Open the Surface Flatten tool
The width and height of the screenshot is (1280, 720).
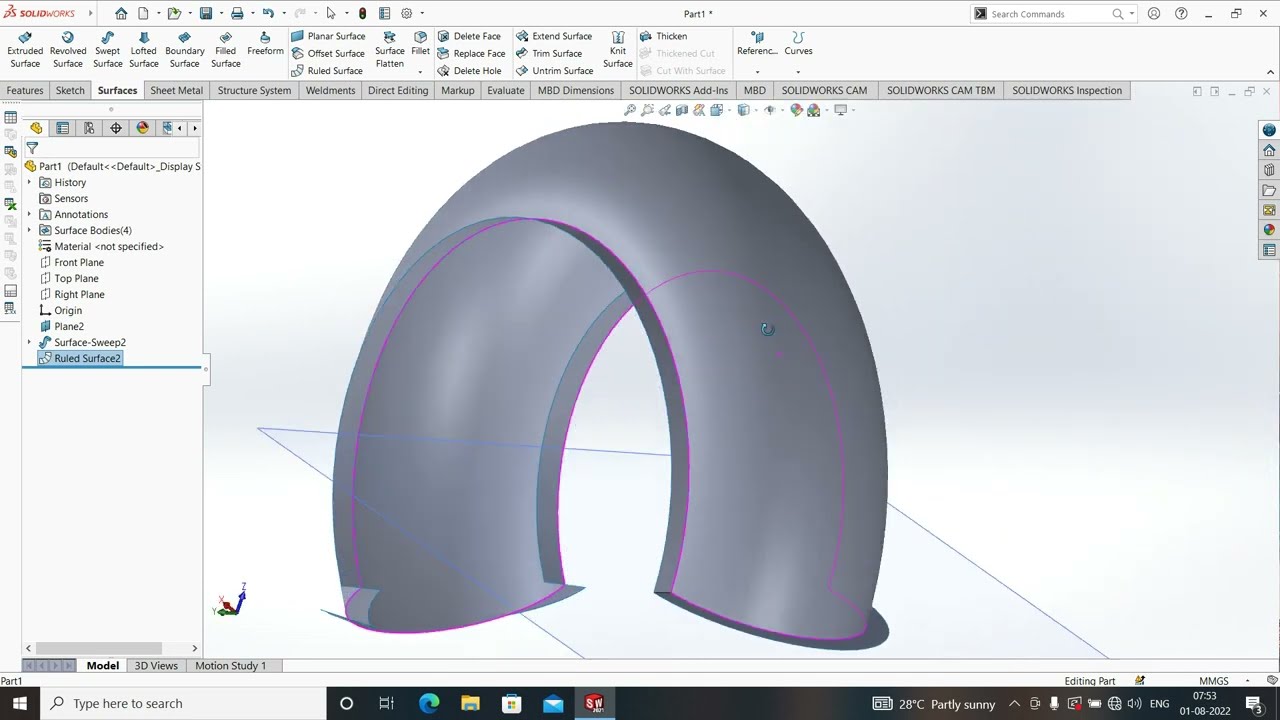[390, 50]
